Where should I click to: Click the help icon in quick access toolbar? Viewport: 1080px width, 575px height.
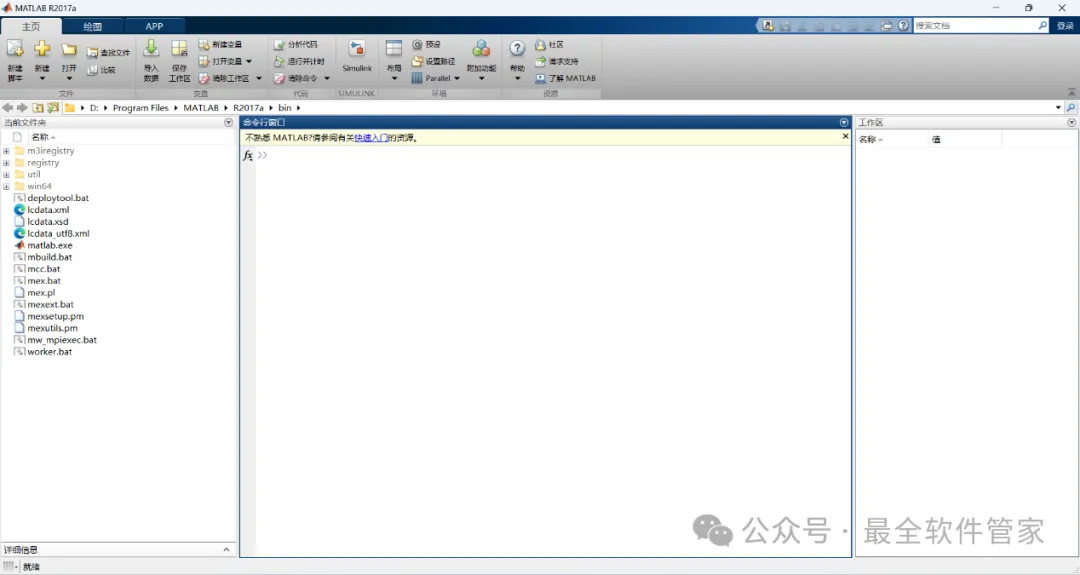(904, 25)
